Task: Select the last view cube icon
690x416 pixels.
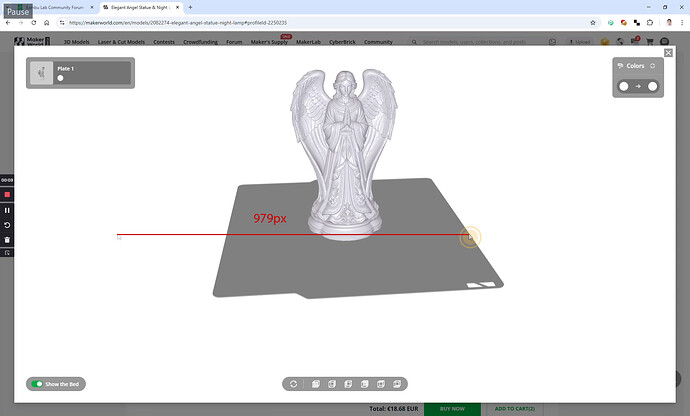Action: click(x=397, y=384)
